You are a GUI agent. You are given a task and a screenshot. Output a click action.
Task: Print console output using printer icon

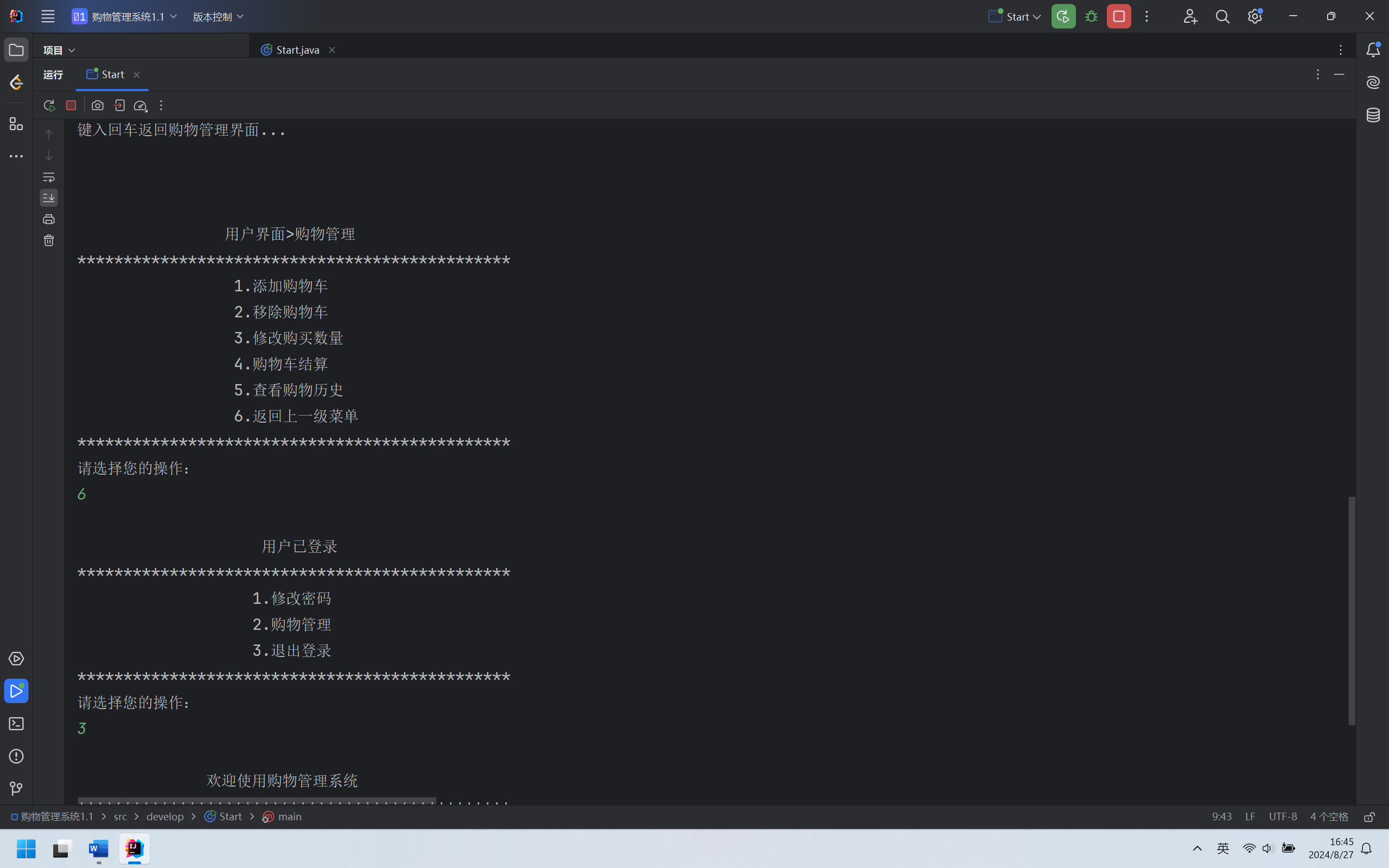click(49, 219)
